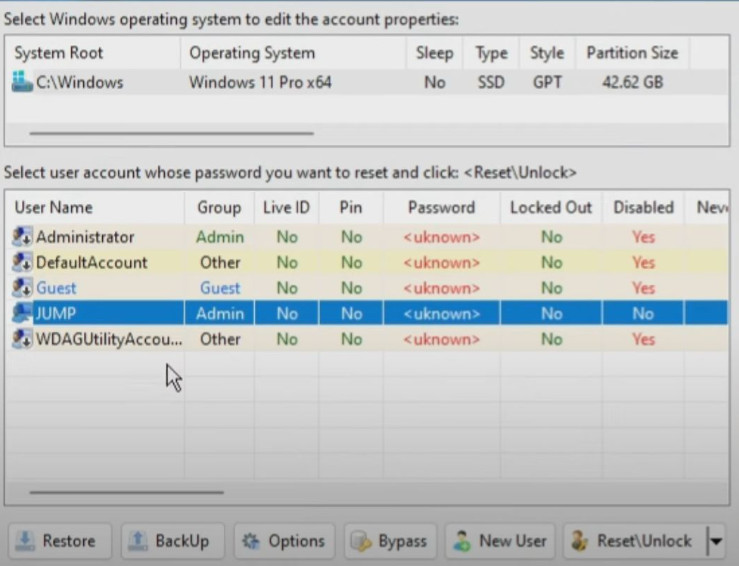Create an account with New User button
Screen dimensions: 739x566
(500, 541)
